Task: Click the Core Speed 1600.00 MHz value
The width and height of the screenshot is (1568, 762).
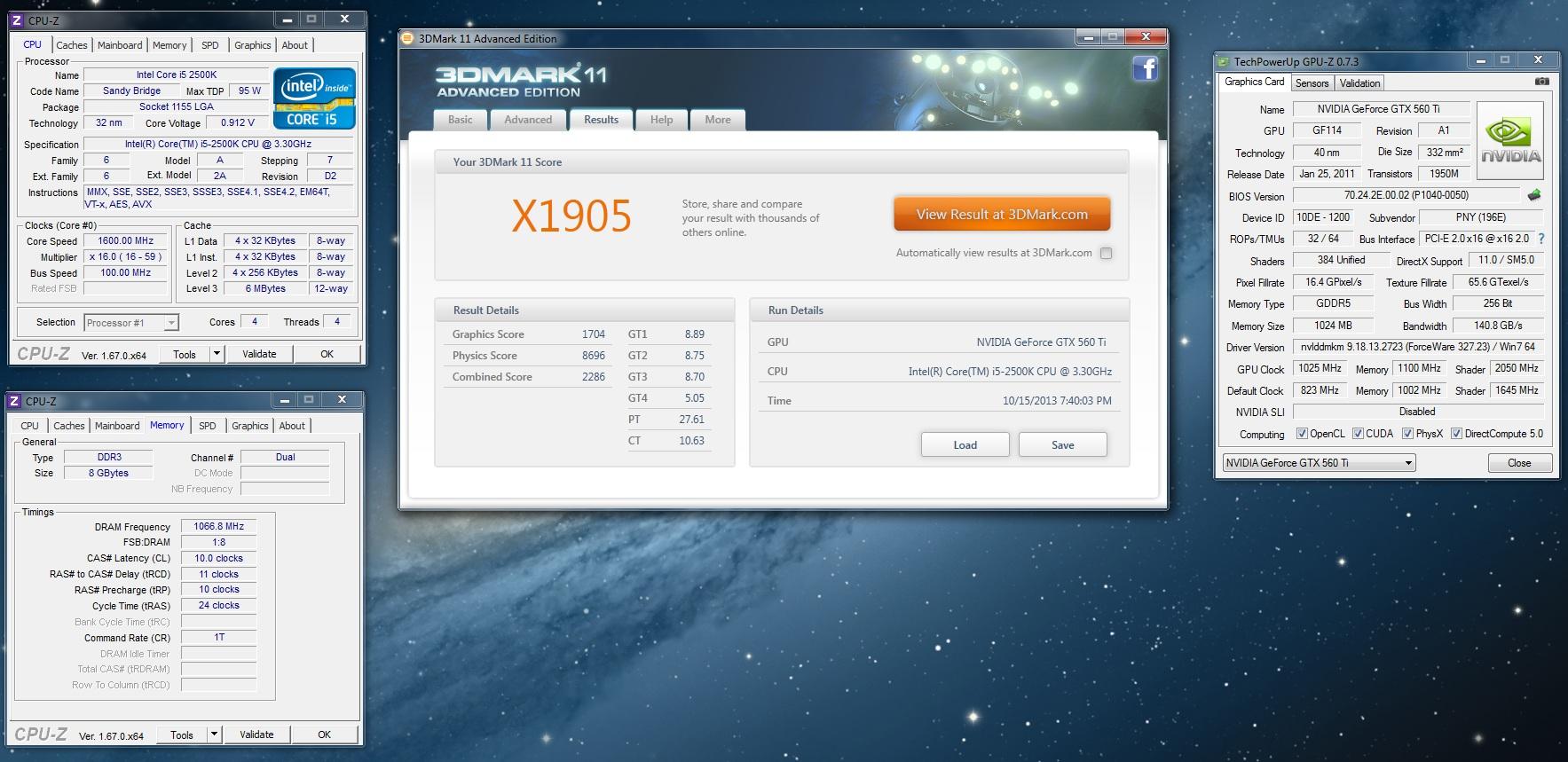Action: [125, 240]
